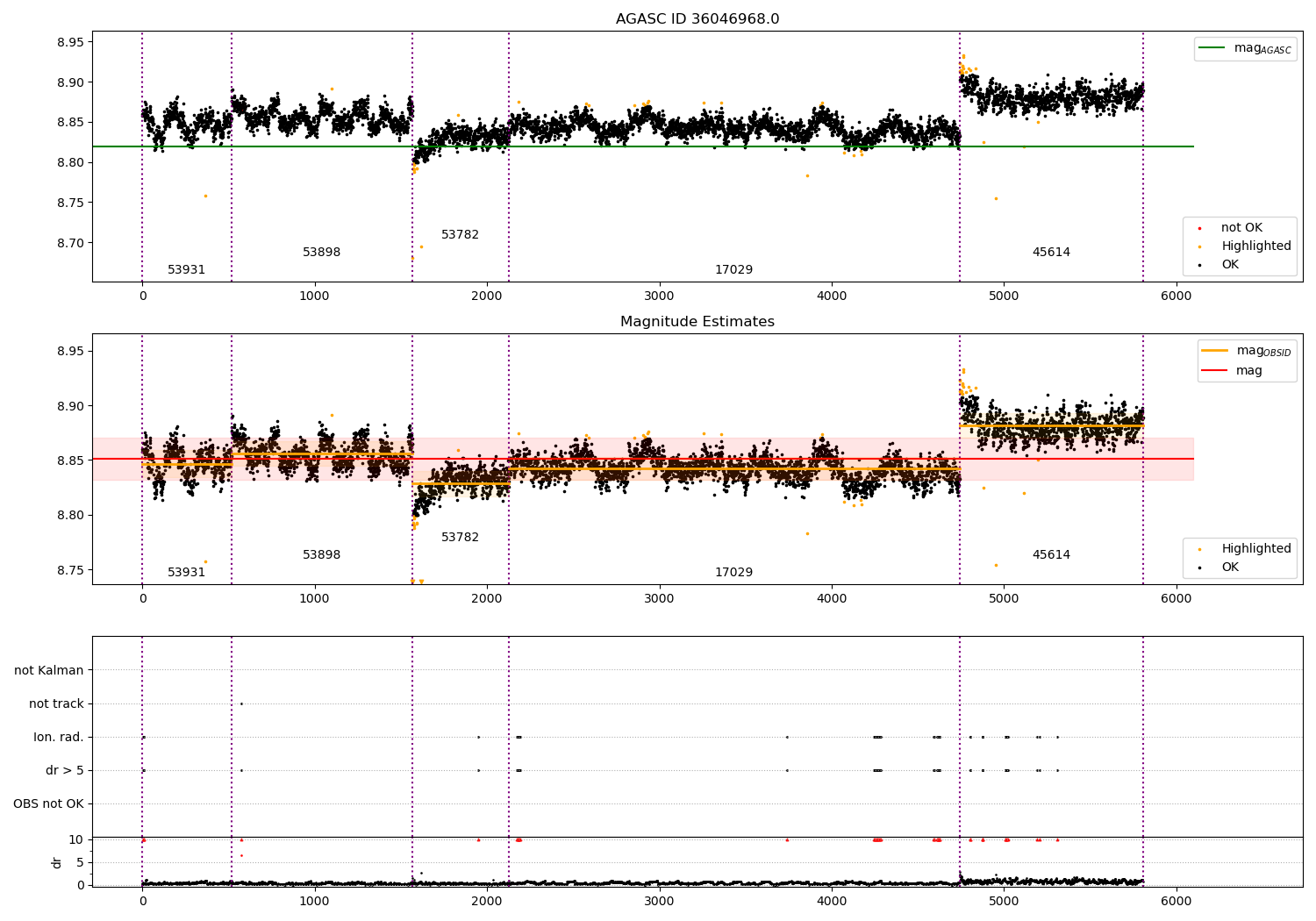
Task: Click y-tick 8.75 on the middle plot
Action: [x=69, y=571]
